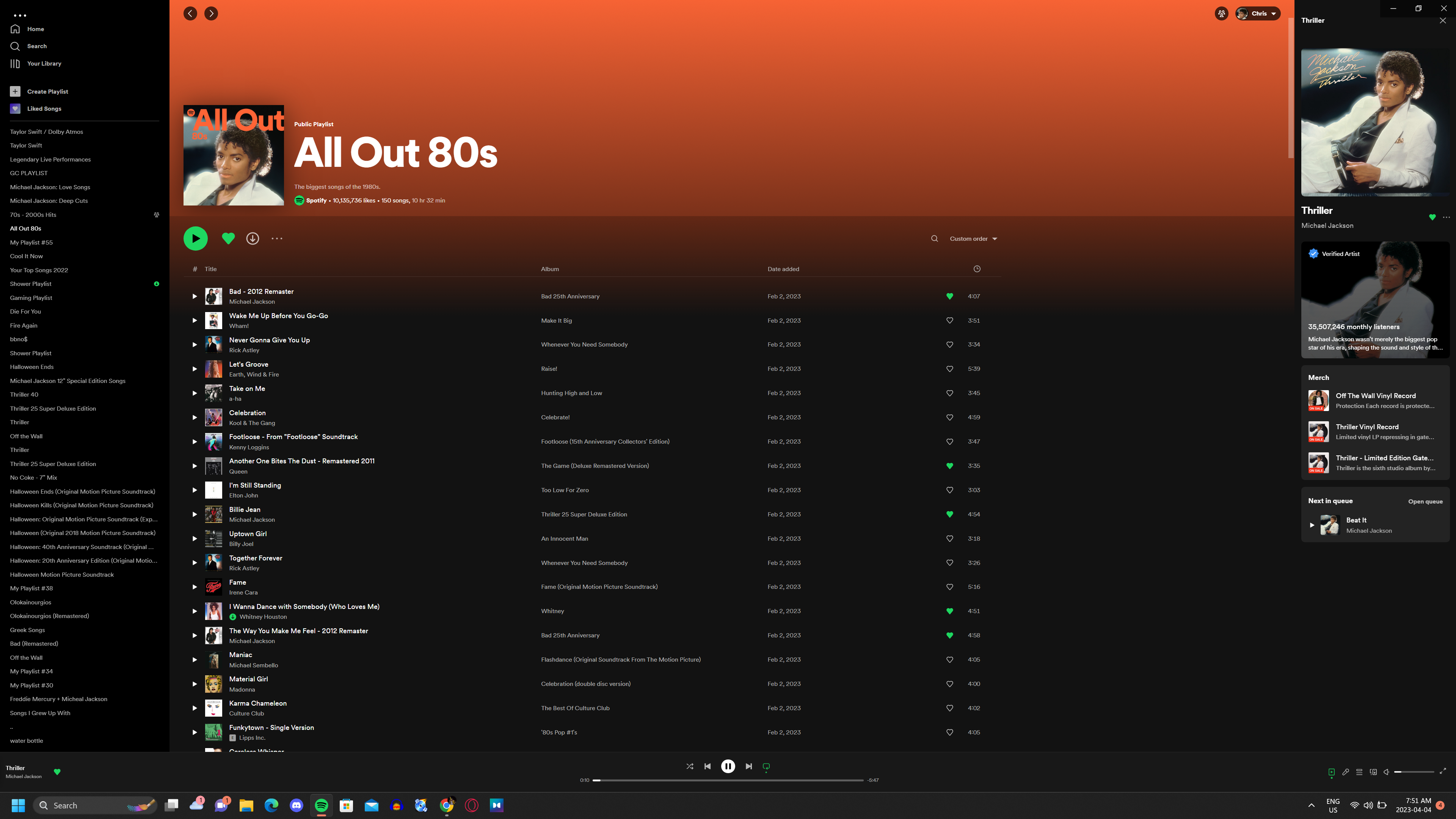Like Take on Me with heart

(949, 394)
